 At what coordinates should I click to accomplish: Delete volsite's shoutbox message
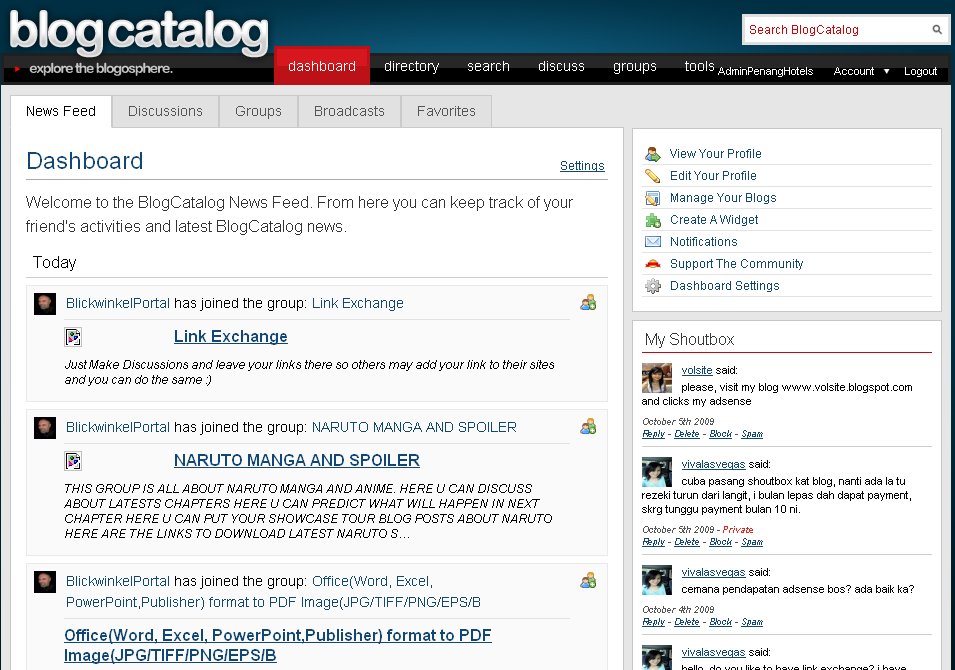pyautogui.click(x=687, y=434)
